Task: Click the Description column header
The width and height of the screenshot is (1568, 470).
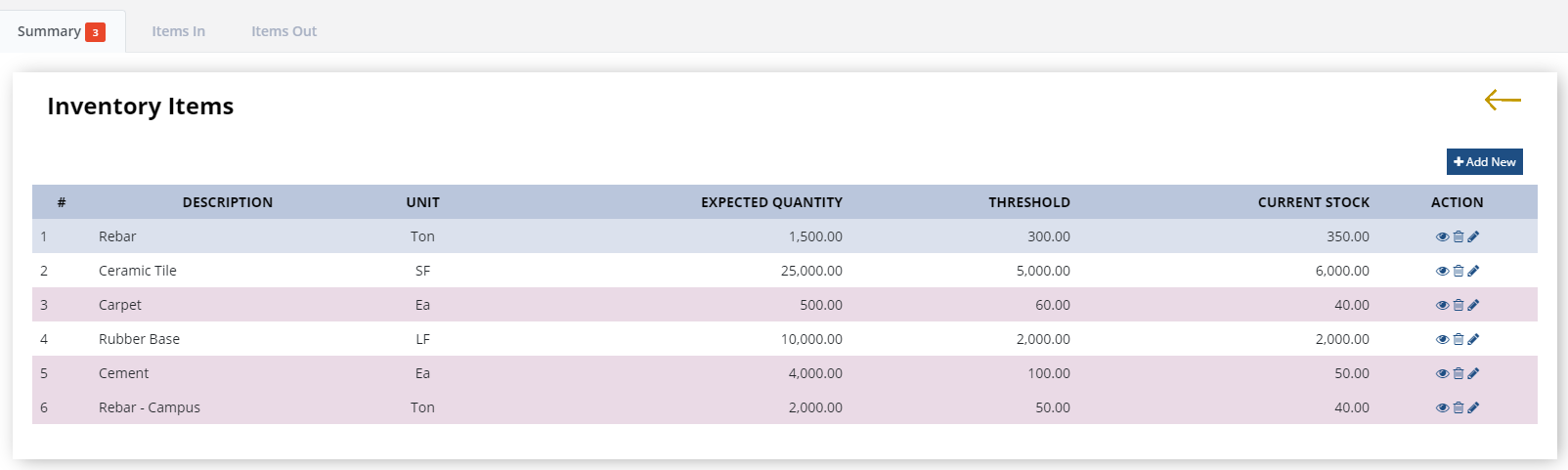Action: click(x=228, y=202)
